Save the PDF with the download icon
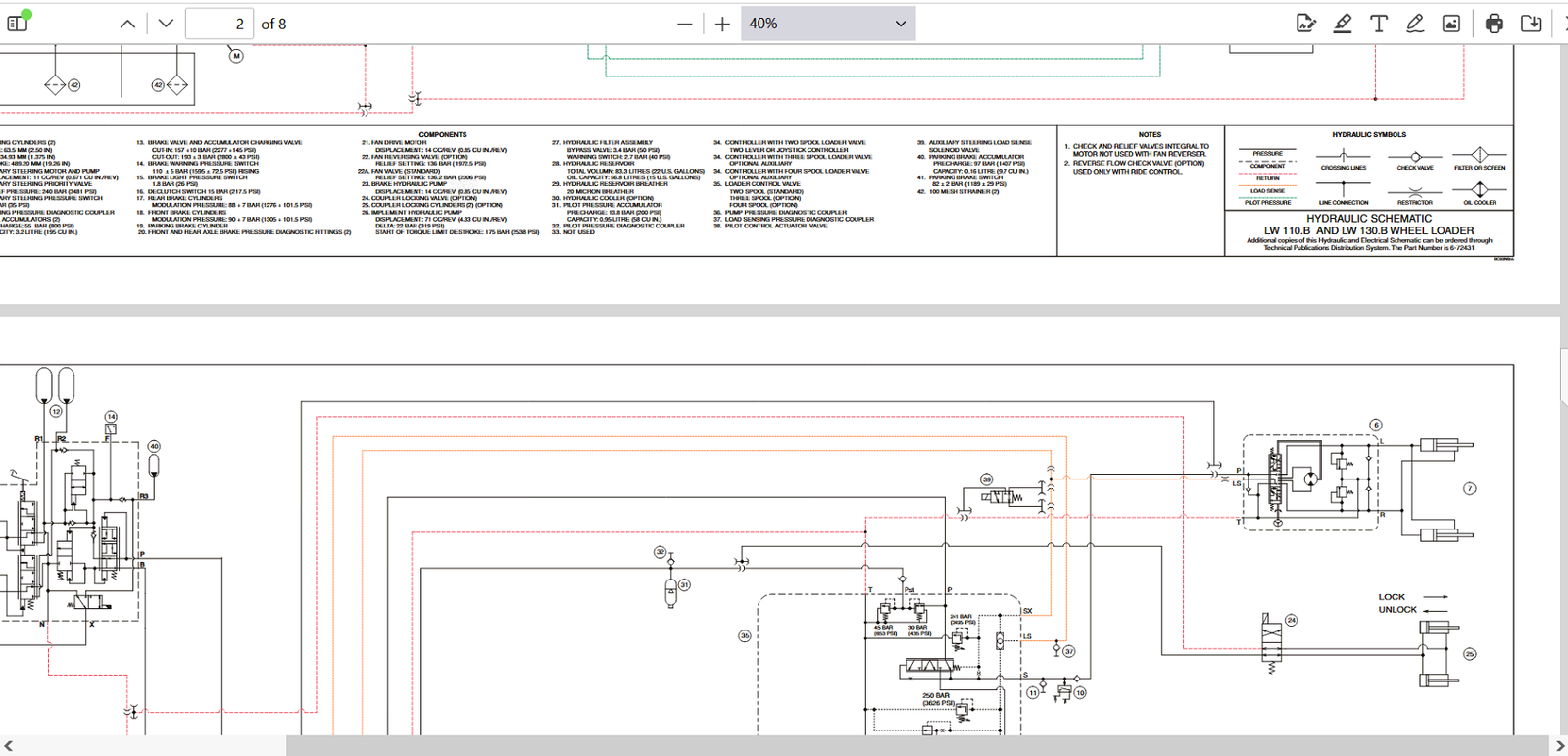1568x756 pixels. [x=1531, y=24]
